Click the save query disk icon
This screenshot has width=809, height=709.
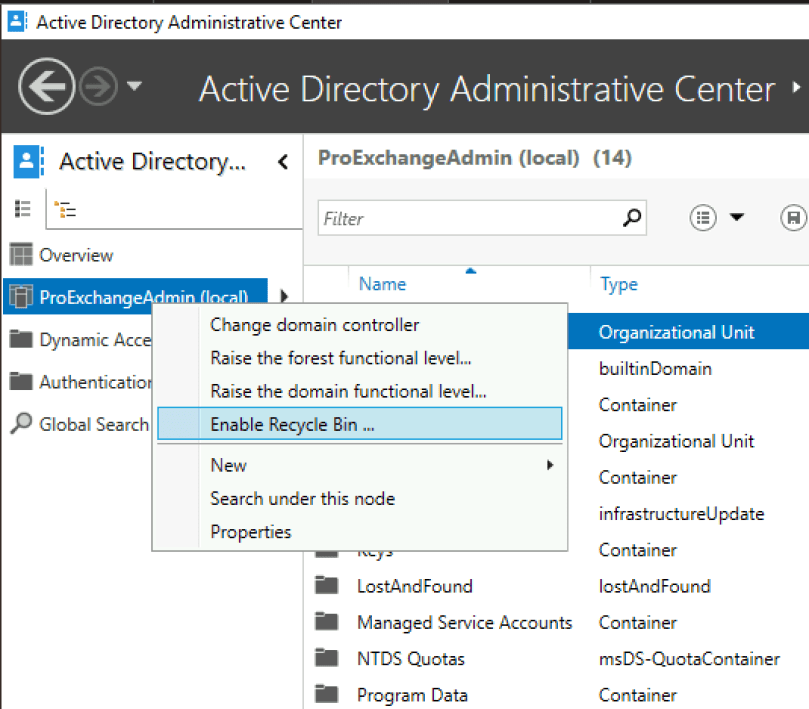pos(794,218)
